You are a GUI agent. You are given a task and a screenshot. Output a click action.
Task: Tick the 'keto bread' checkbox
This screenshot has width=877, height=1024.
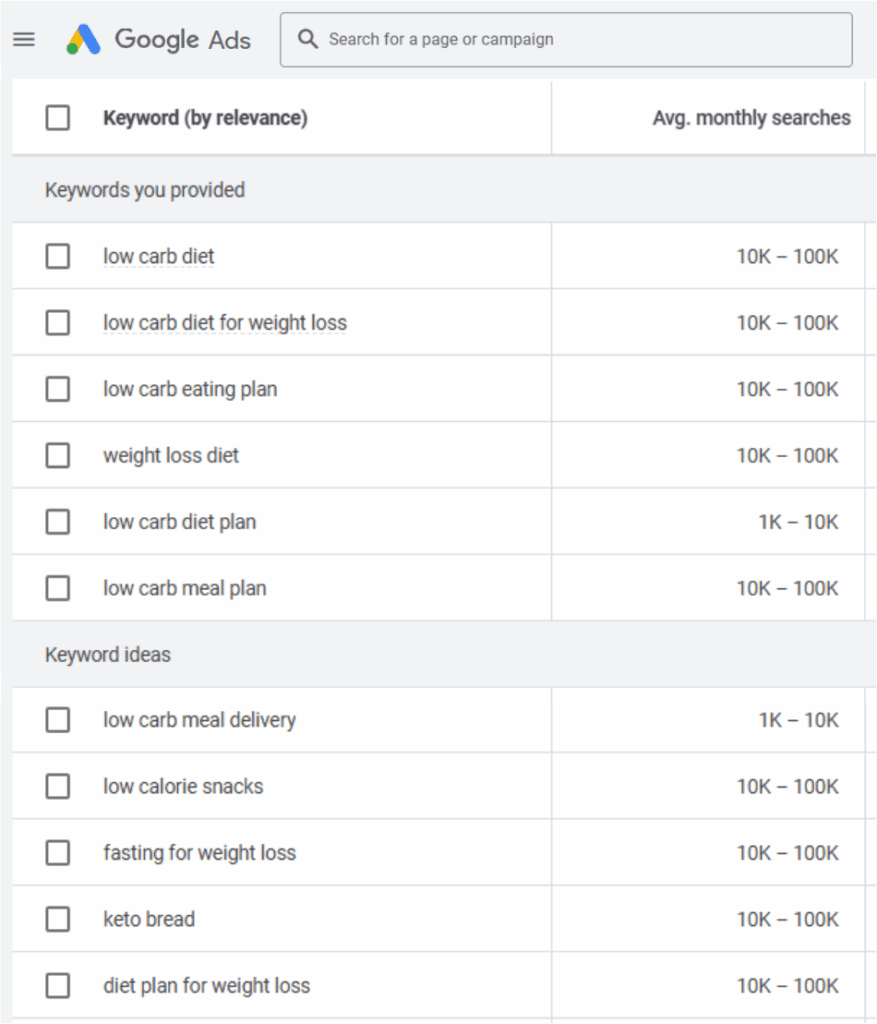click(58, 919)
